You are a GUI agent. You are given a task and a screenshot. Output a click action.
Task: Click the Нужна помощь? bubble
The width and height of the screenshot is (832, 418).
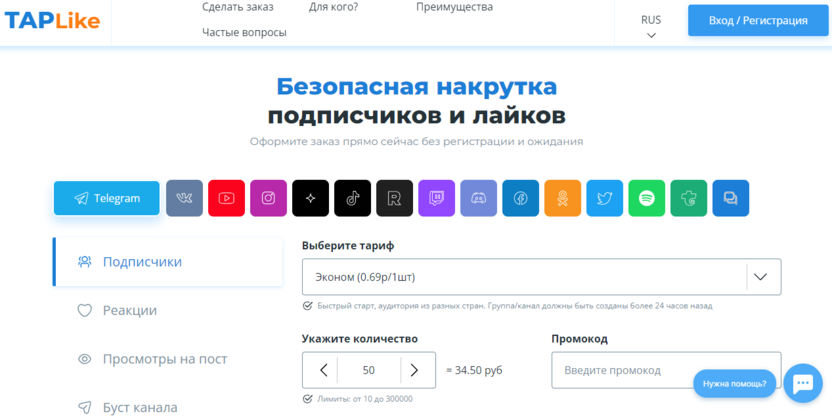[x=734, y=384]
